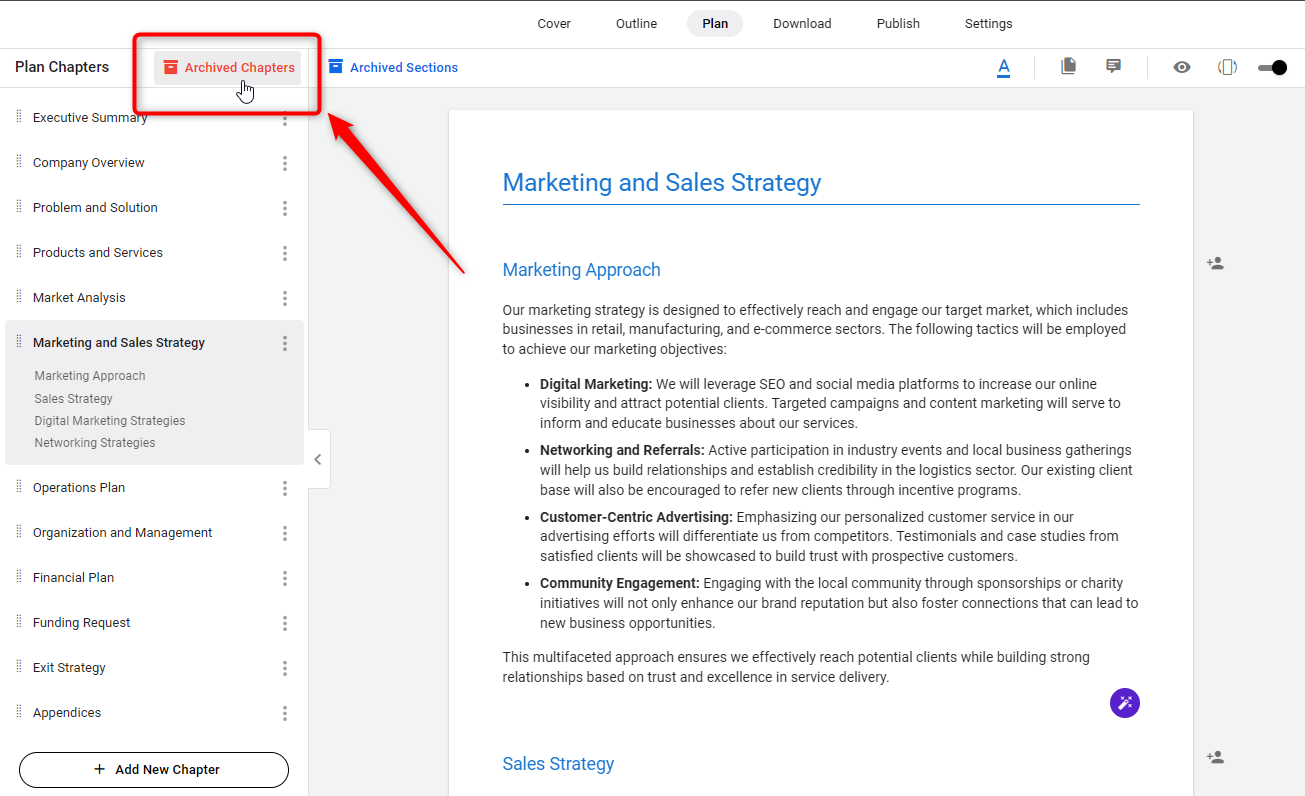Click the Community Engagement bullet paragraph
This screenshot has width=1305, height=796.
(x=839, y=603)
